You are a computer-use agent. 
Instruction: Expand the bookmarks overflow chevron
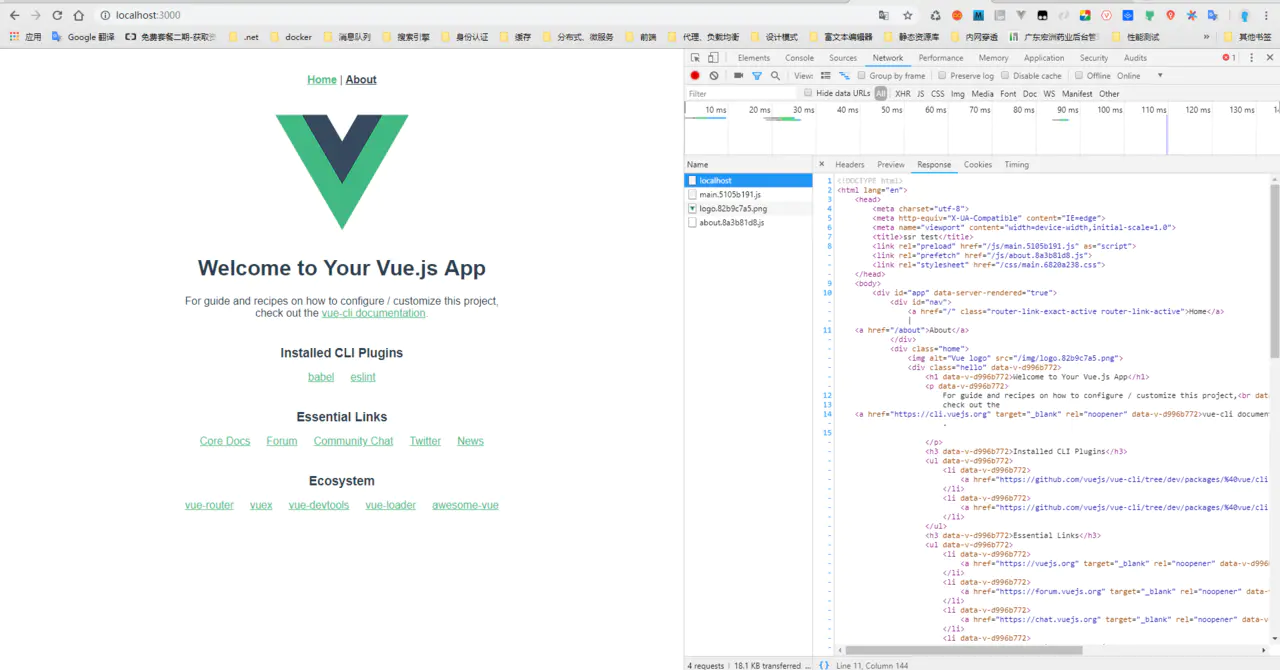1207,37
